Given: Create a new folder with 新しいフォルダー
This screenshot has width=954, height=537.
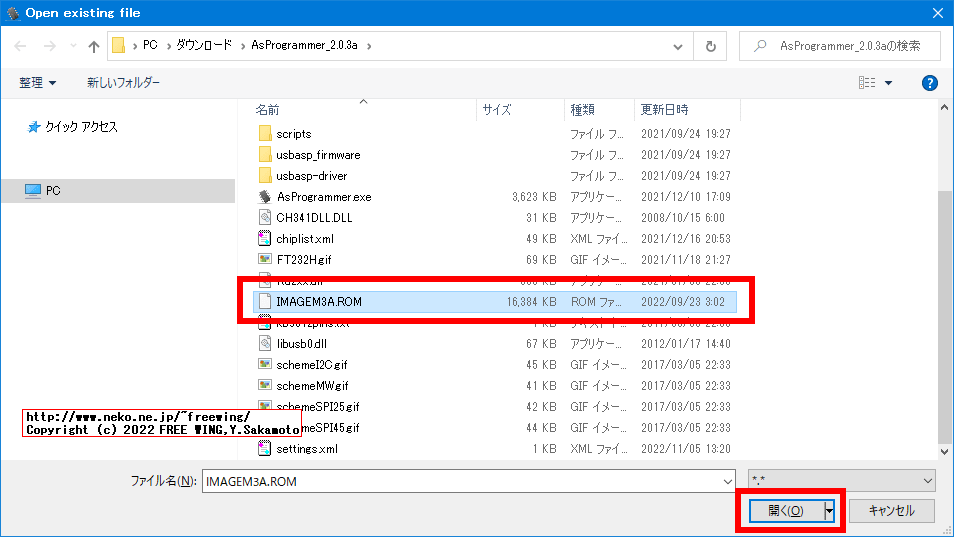Looking at the screenshot, I should click(x=124, y=83).
